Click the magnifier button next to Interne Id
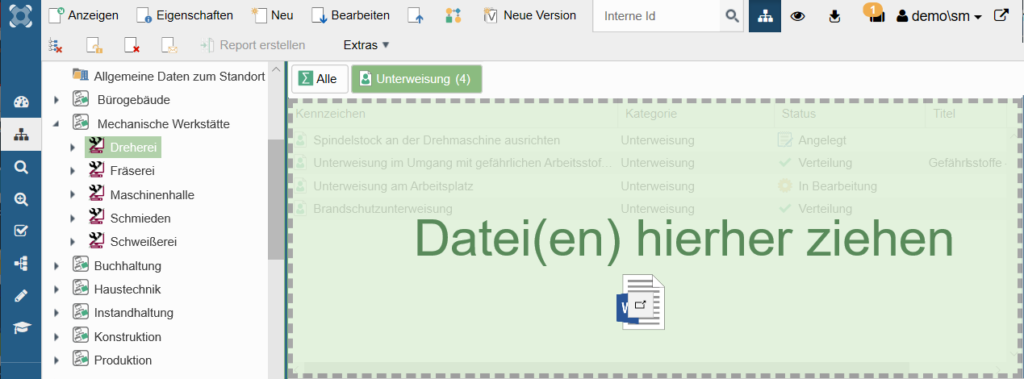This screenshot has width=1024, height=379. (732, 16)
